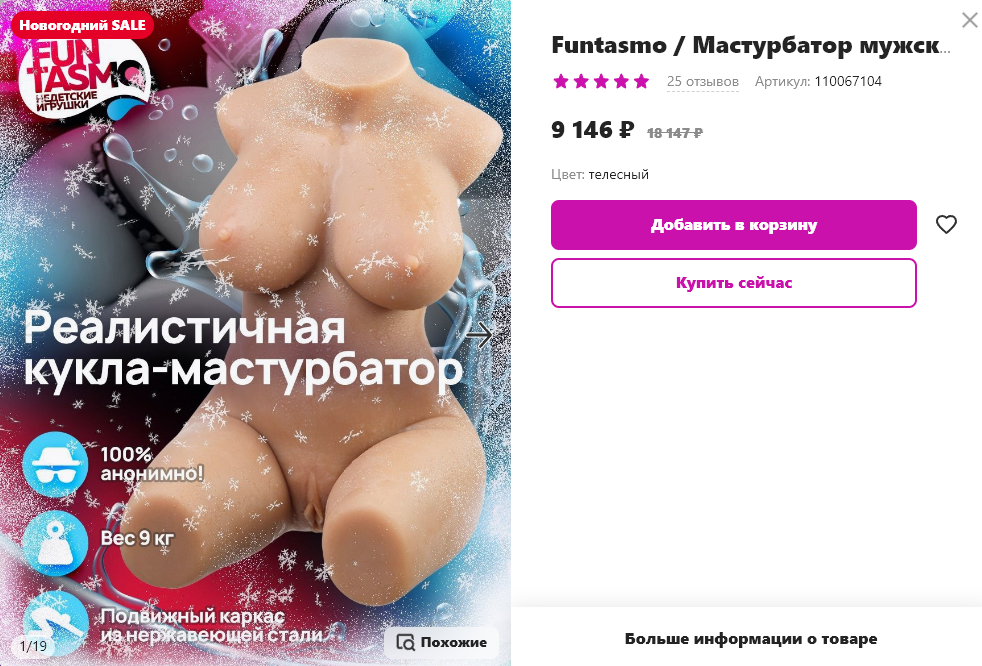The image size is (982, 666).
Task: Click the crossed-out price 18 147 ₽
Action: tap(674, 133)
